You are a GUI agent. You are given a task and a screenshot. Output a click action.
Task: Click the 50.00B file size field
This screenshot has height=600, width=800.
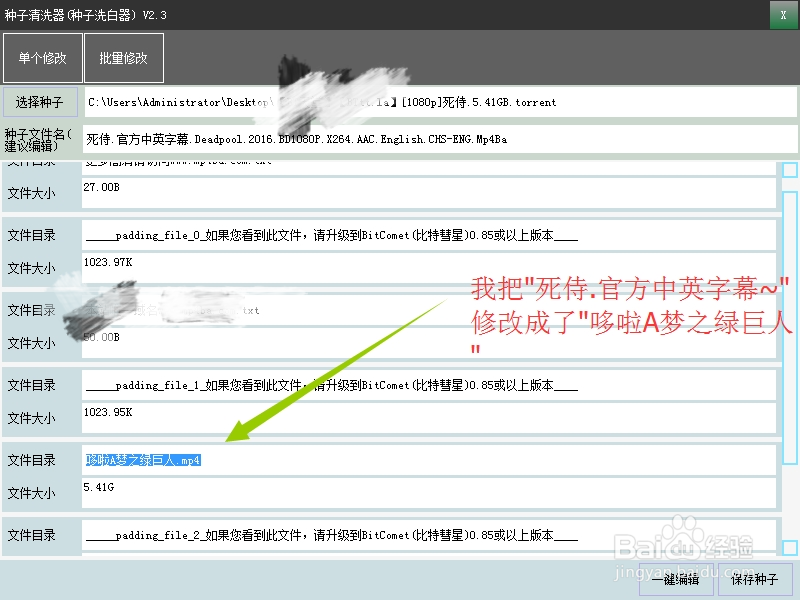pos(429,343)
